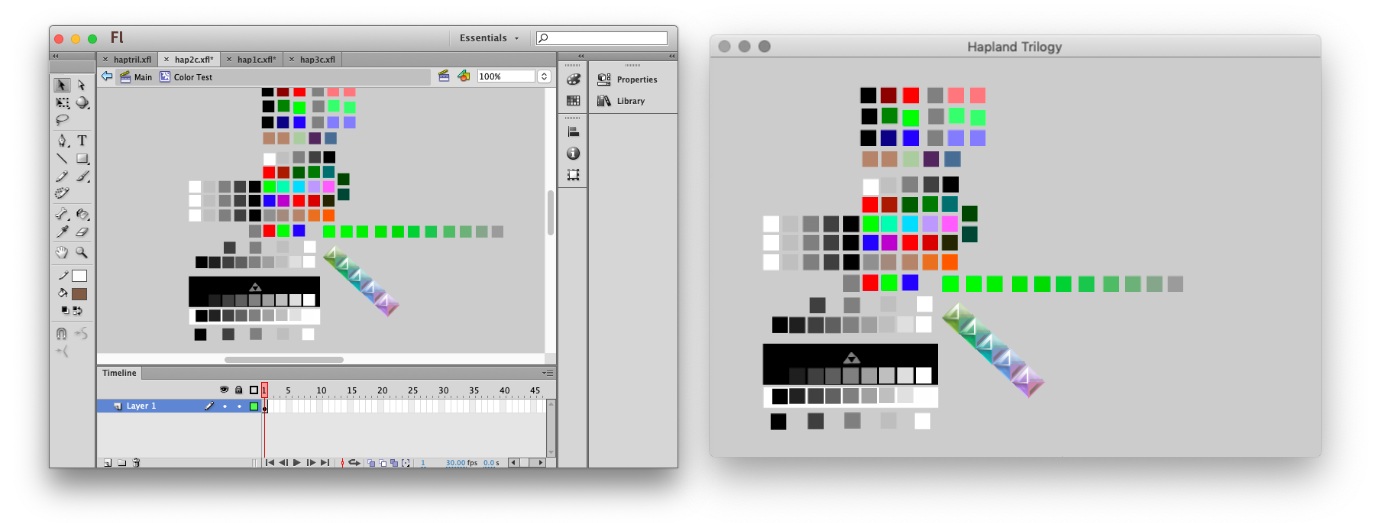Toggle Loop playback in timeline
The height and width of the screenshot is (523, 1377).
(354, 462)
